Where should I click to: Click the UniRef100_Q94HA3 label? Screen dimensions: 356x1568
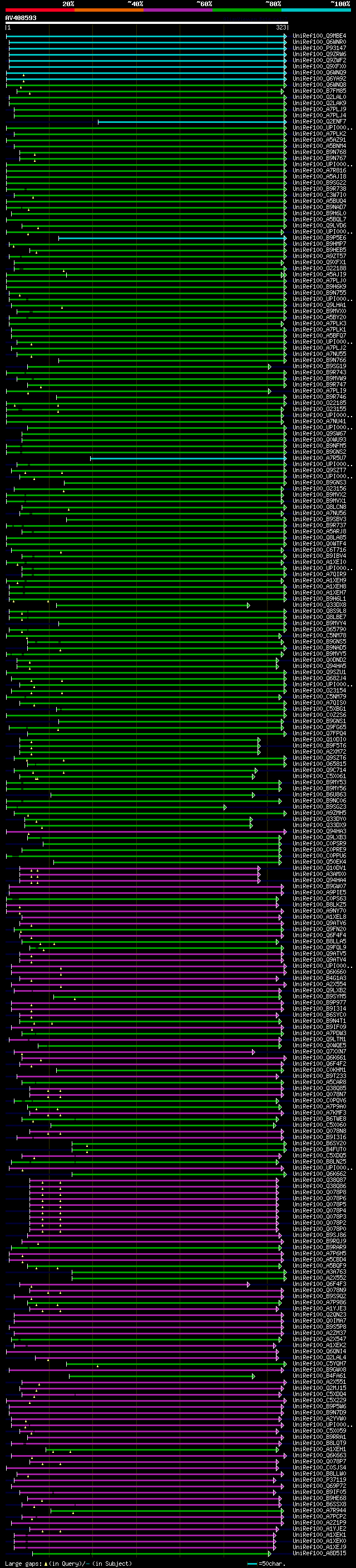coord(319,832)
